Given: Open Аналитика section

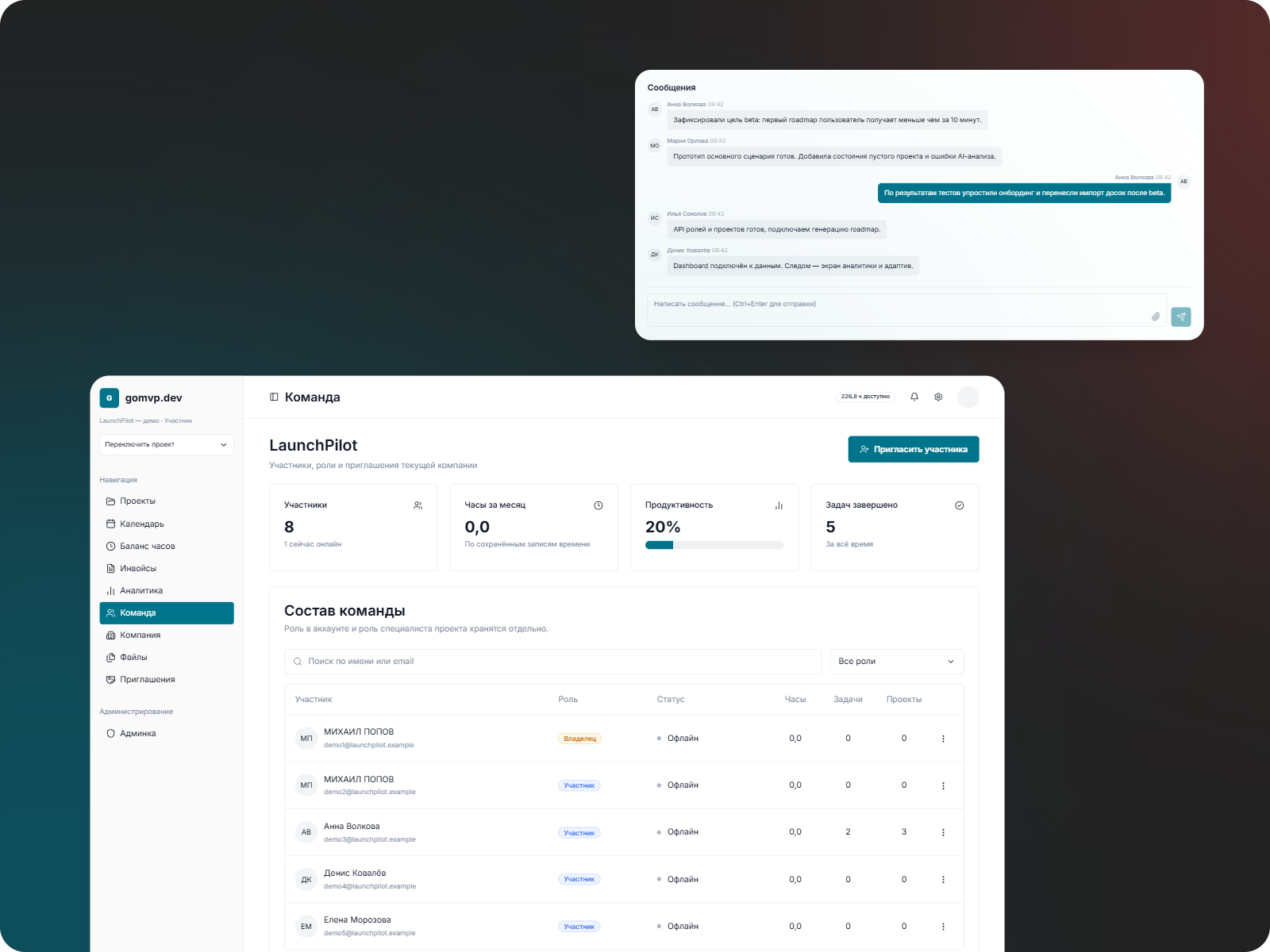Looking at the screenshot, I should point(167,590).
